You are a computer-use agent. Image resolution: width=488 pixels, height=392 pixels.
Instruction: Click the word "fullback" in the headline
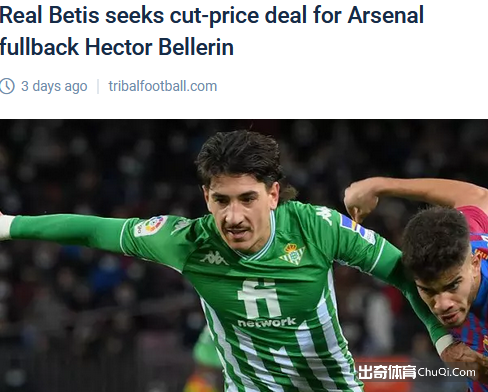tap(39, 47)
